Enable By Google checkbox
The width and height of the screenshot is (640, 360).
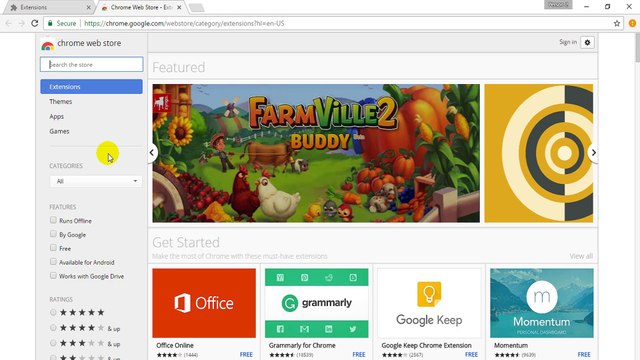coord(53,234)
